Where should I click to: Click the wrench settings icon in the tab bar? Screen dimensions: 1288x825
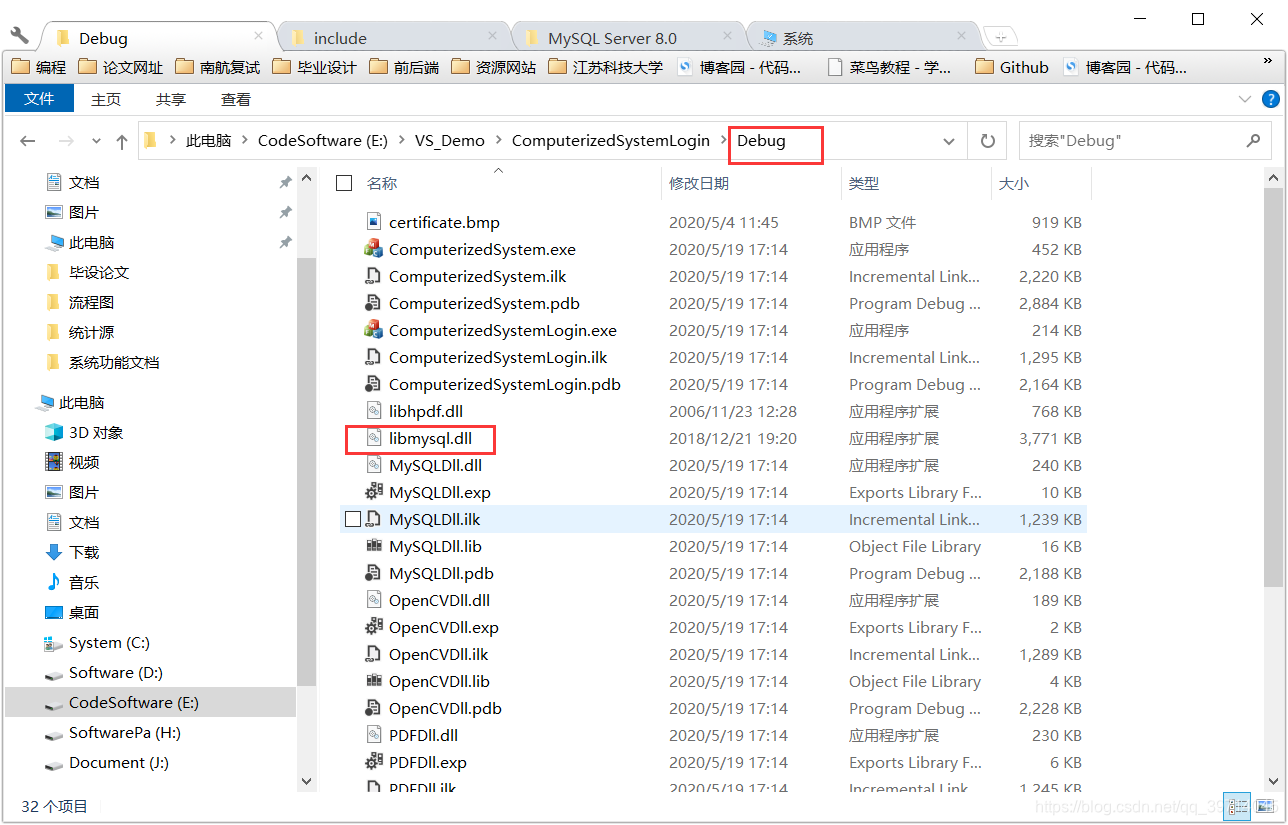click(x=19, y=35)
